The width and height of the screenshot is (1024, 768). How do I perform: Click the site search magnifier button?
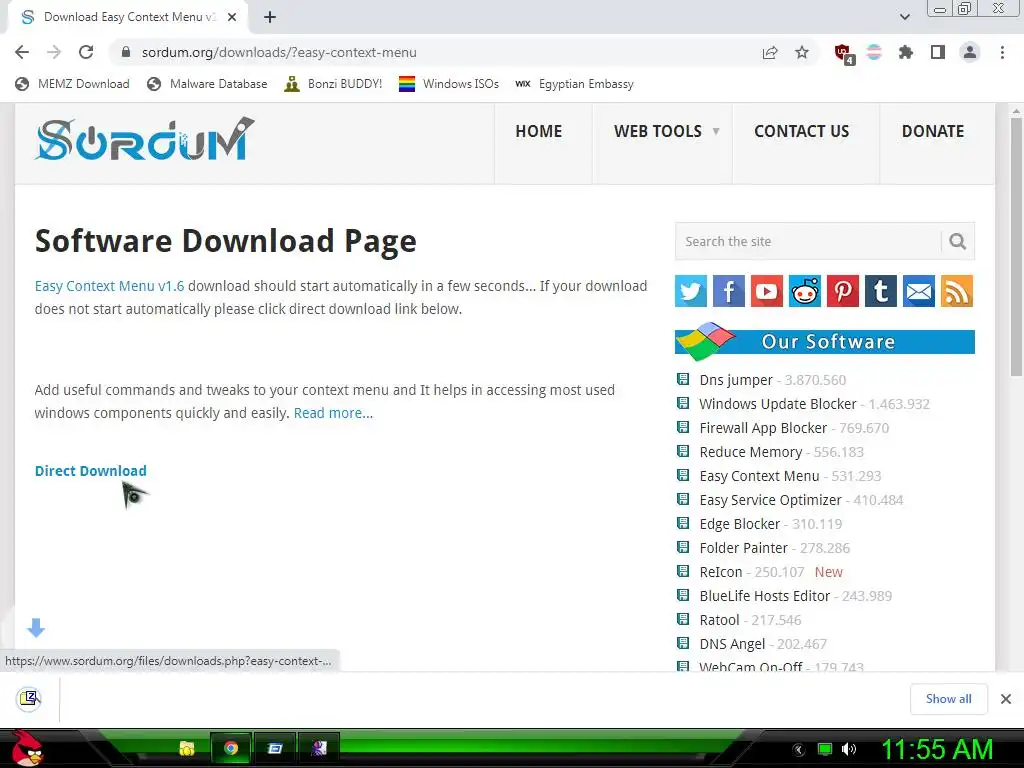pos(957,242)
